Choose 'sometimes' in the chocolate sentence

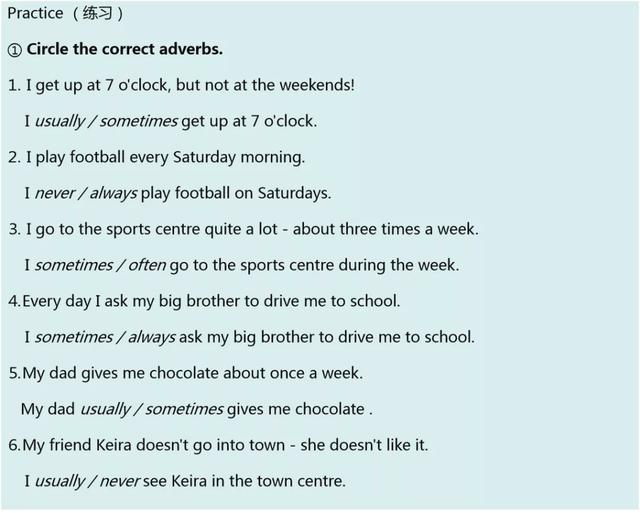tap(184, 409)
